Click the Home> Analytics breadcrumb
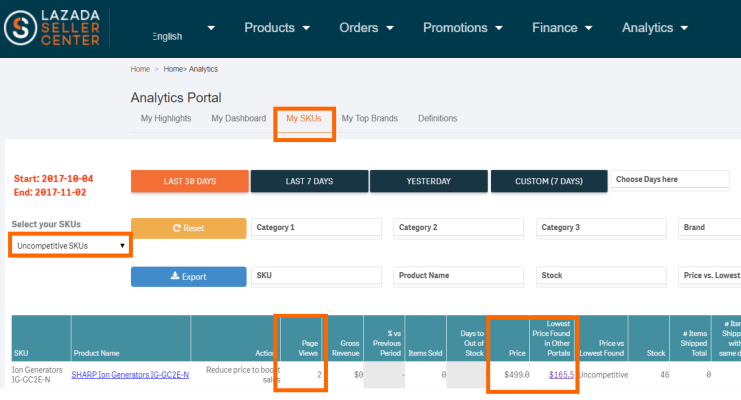Image resolution: width=741 pixels, height=400 pixels. pyautogui.click(x=190, y=69)
